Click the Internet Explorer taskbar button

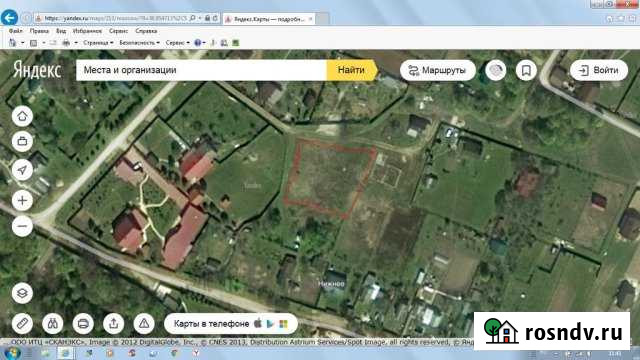(65, 353)
